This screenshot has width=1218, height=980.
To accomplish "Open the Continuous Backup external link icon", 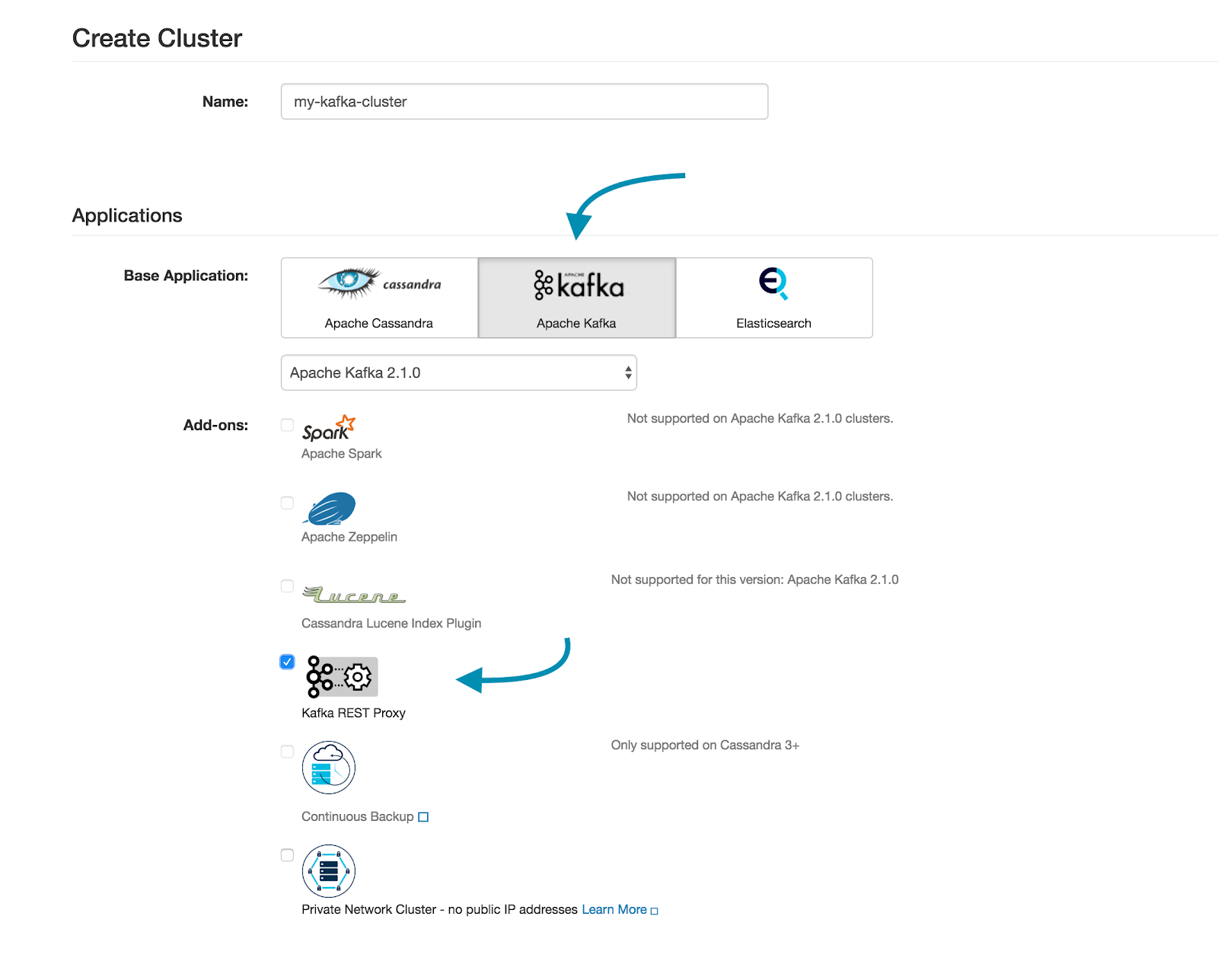I will (423, 817).
